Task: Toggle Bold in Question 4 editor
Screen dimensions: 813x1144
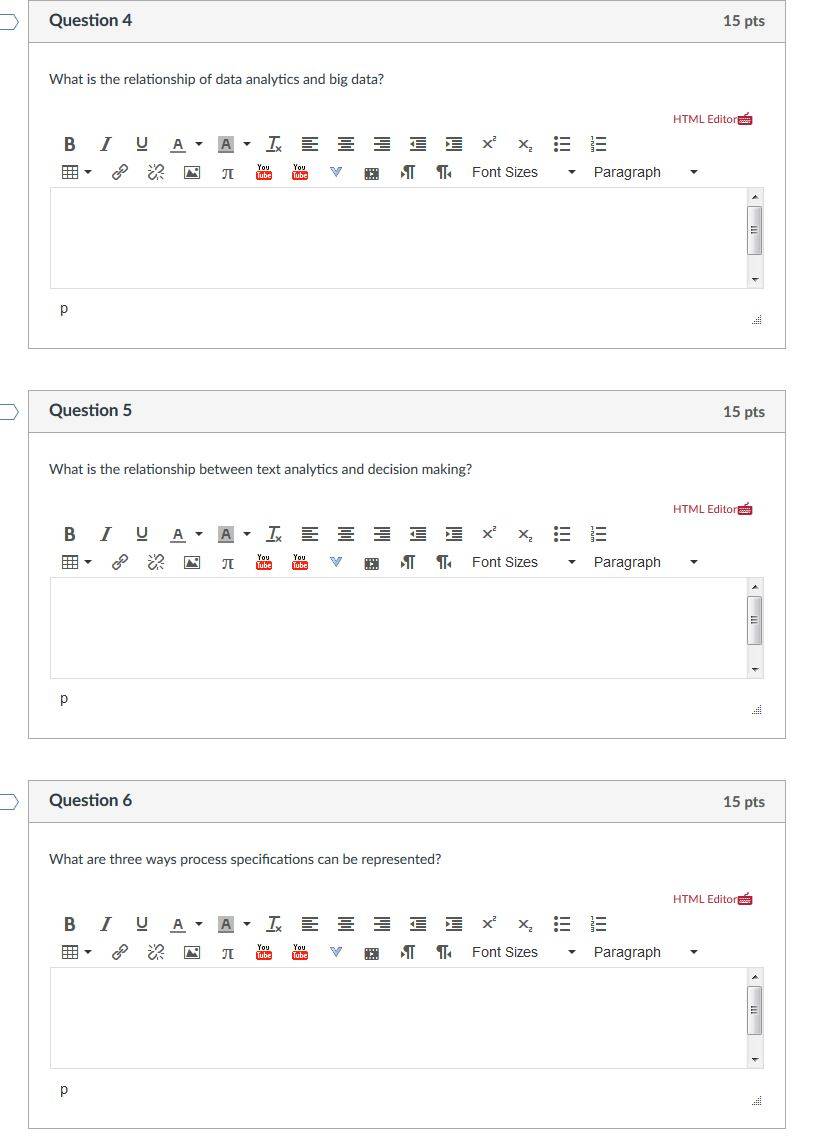Action: (x=69, y=144)
